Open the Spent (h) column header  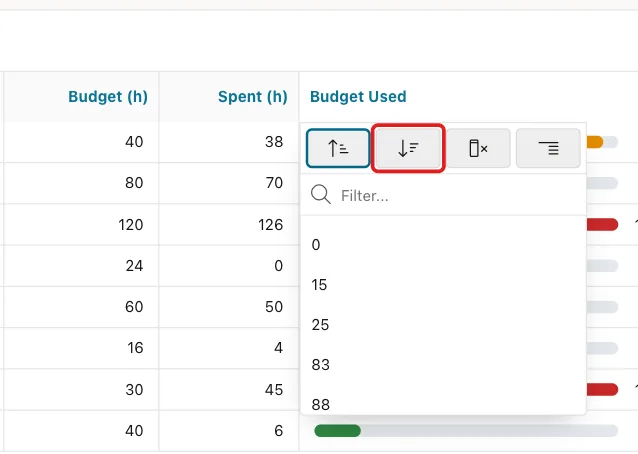[x=229, y=97]
